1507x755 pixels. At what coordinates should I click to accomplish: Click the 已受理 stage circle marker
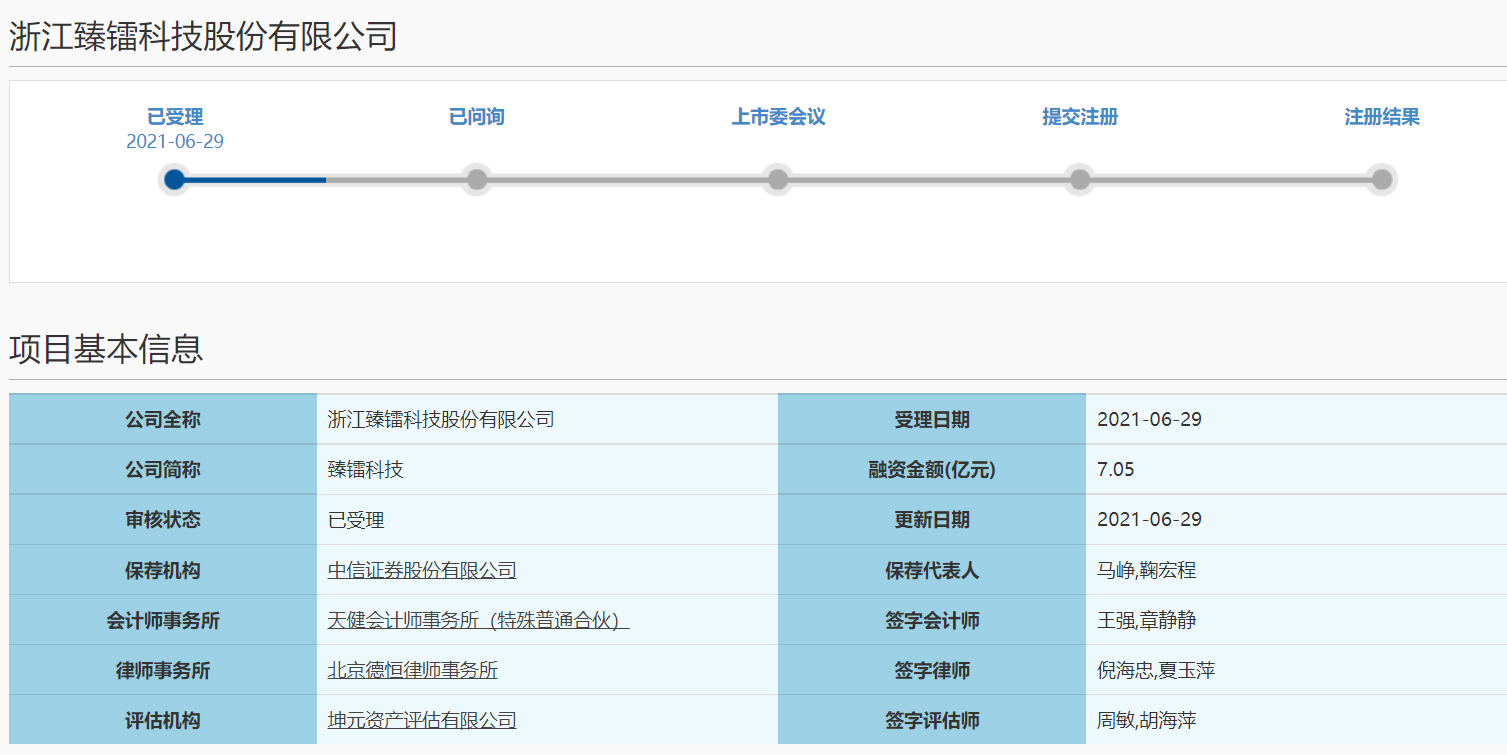pos(174,180)
